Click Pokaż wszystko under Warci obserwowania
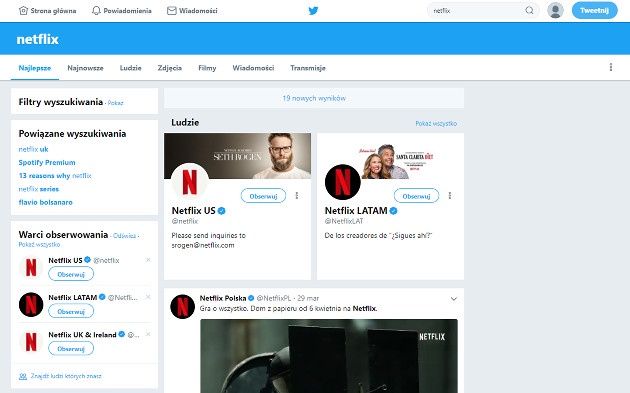This screenshot has height=393, width=630. pos(39,244)
